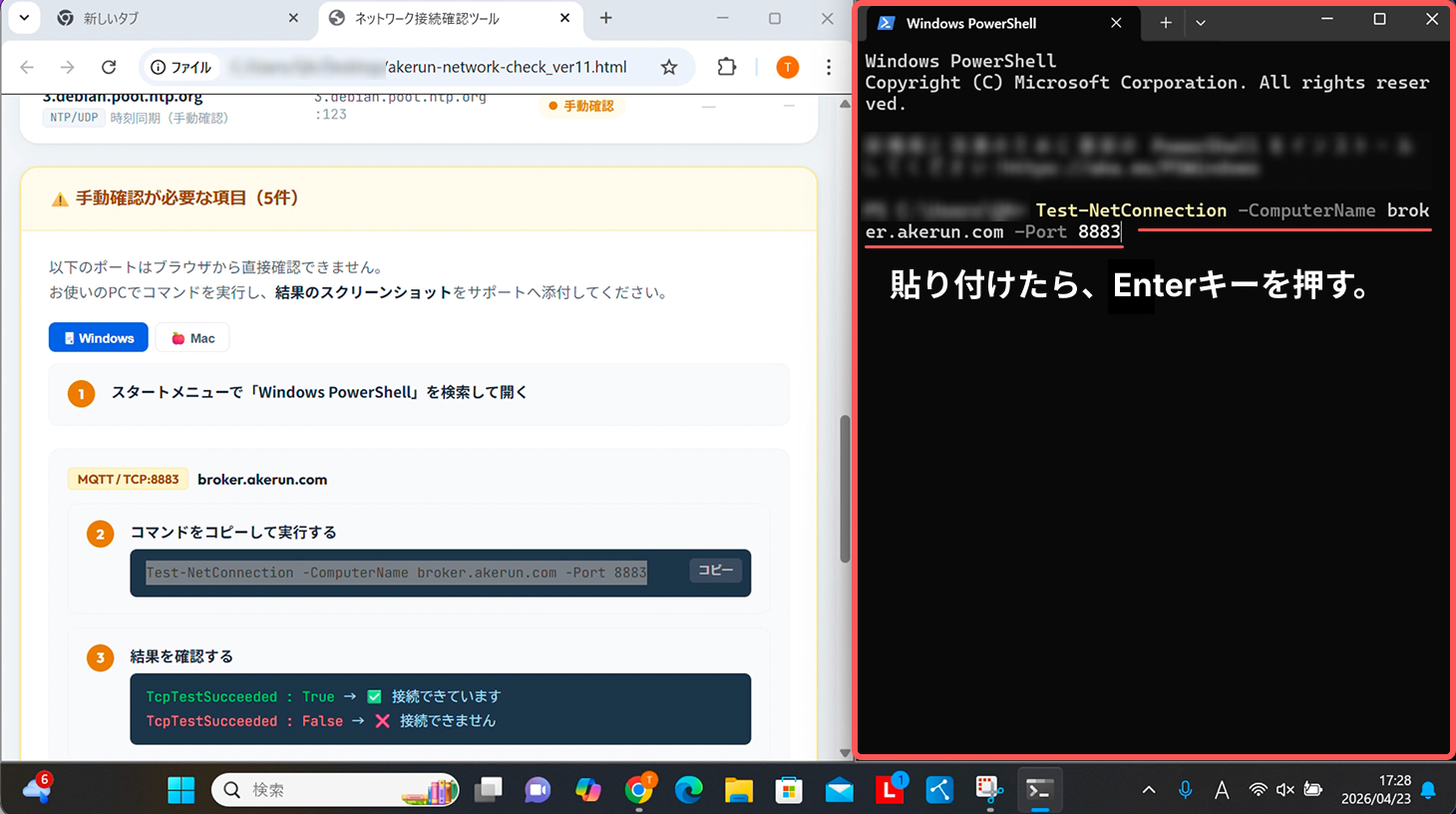Screen dimensions: 1456x814
Task: Open the Teams chat taskbar icon
Action: pyautogui.click(x=539, y=790)
